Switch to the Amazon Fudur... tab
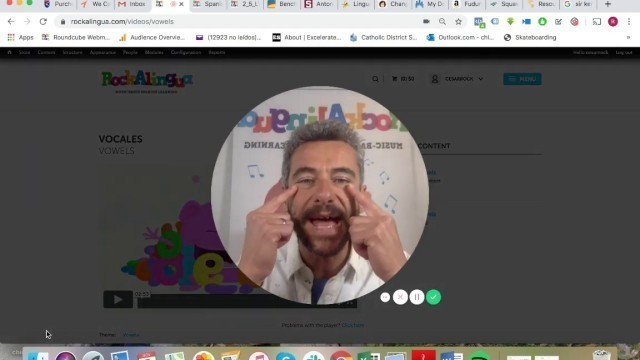This screenshot has width=640, height=360. click(x=467, y=4)
